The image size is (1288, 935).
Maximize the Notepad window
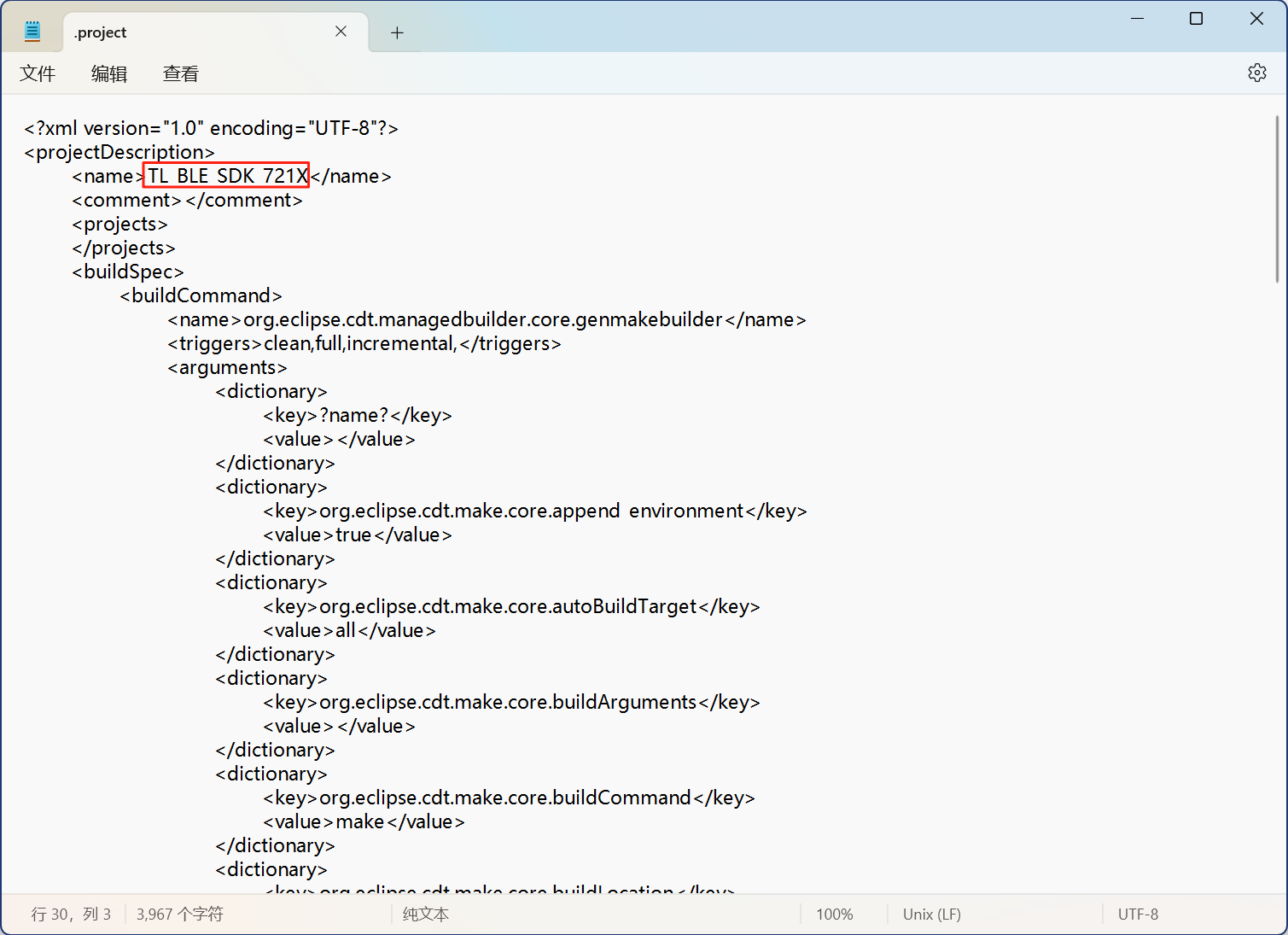(1196, 19)
